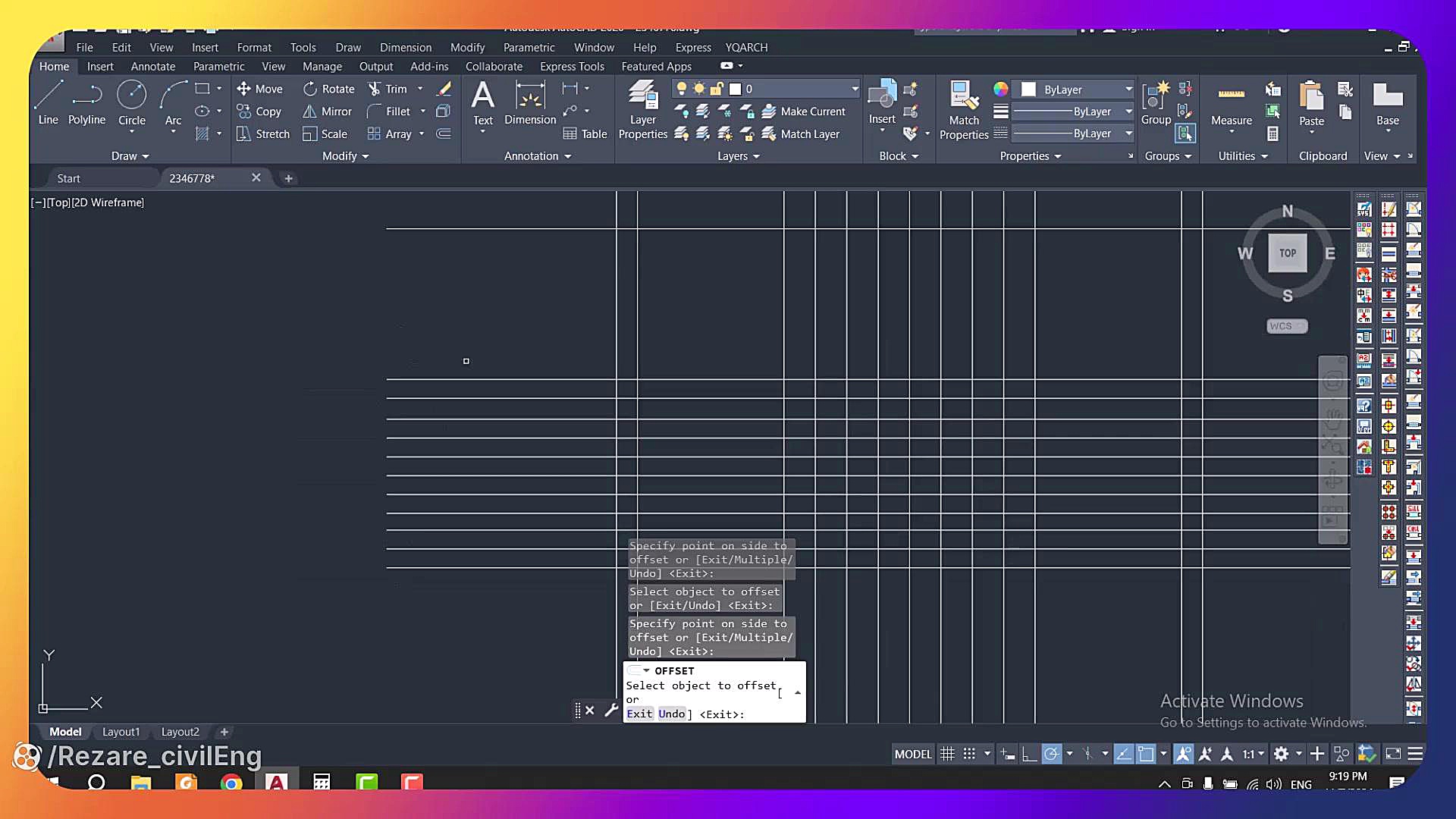Toggle polar tracking in status bar
Screen dimensions: 1456x819
(x=1051, y=754)
